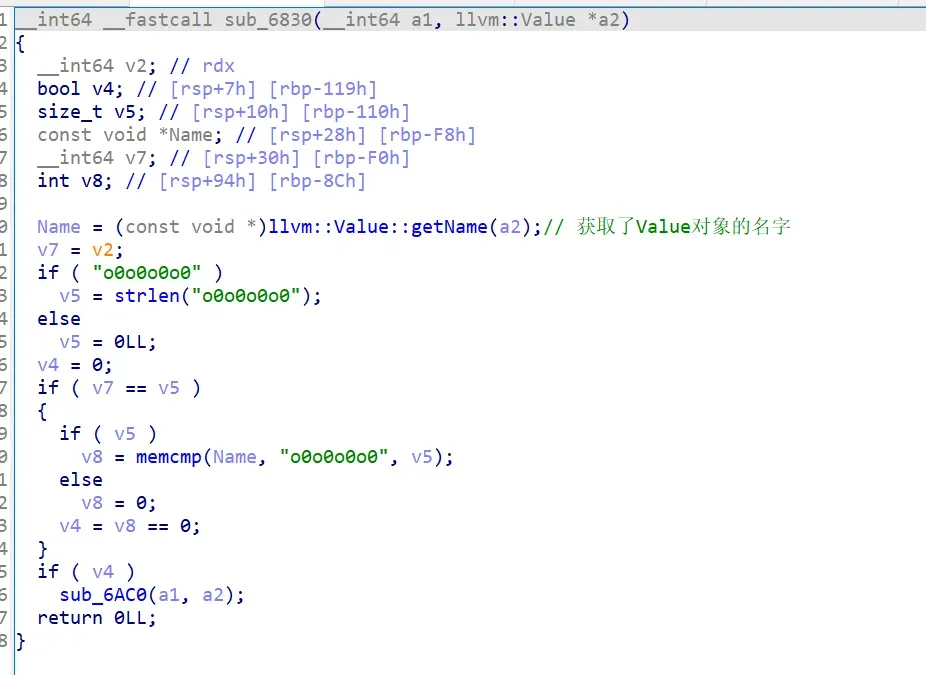Click the llvm::Value::getName call

378,227
